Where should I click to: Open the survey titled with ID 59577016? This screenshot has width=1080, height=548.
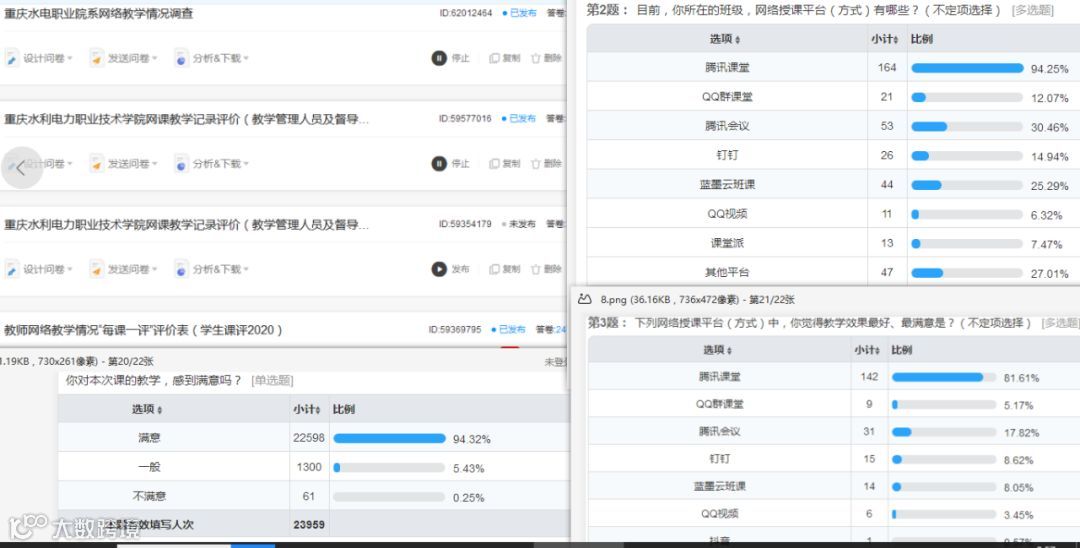pos(187,119)
